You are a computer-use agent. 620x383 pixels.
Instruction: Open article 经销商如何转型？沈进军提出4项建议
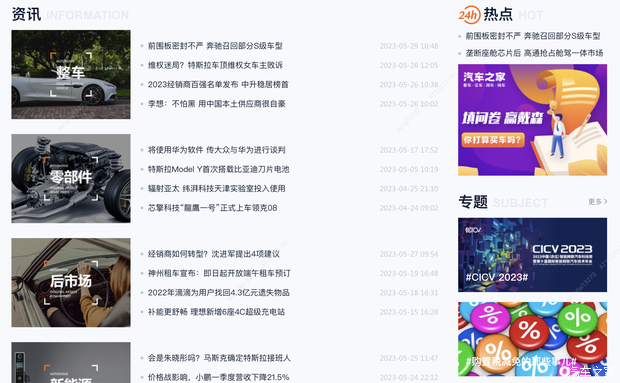tap(214, 254)
